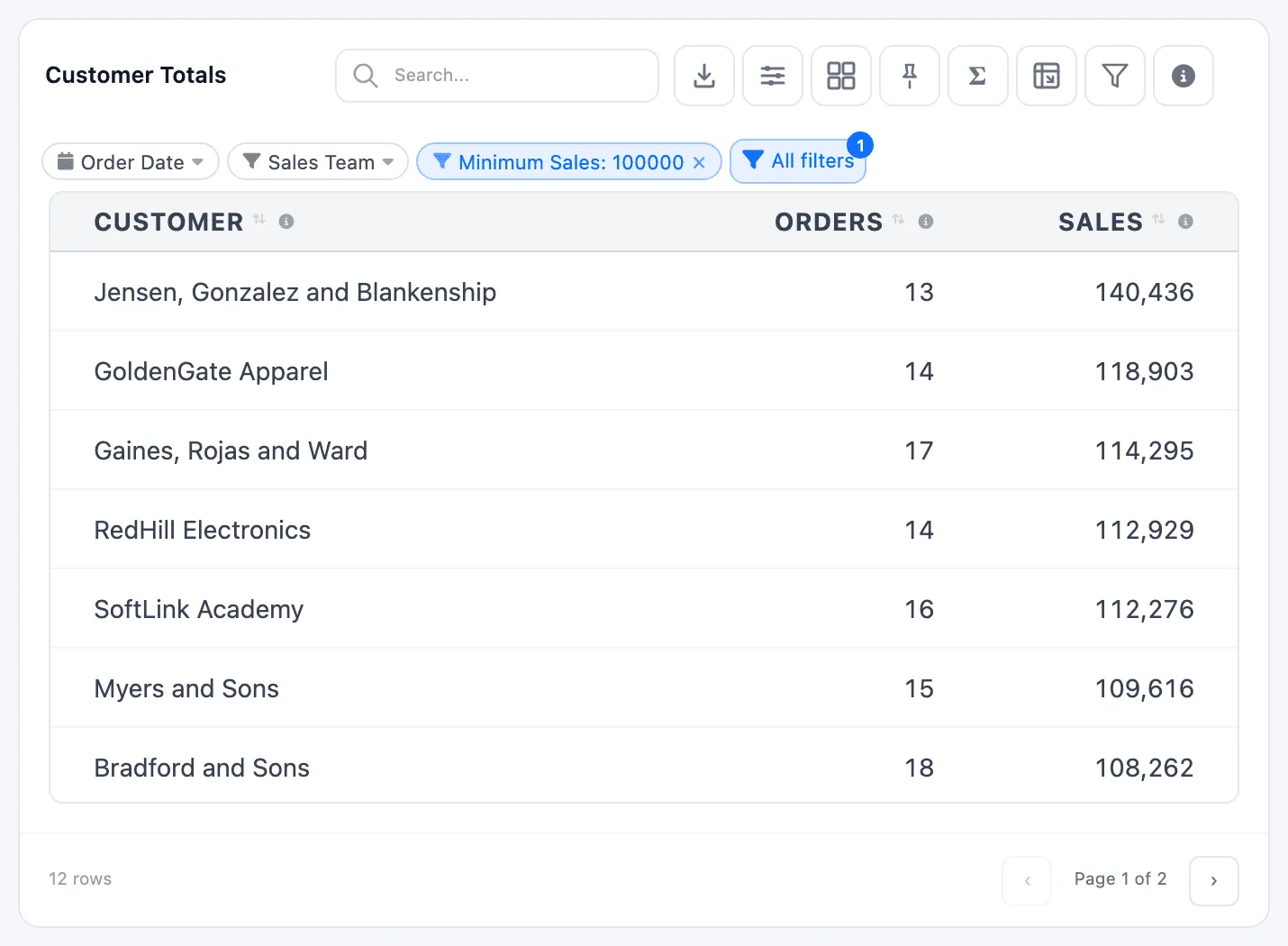Click the Page 1 of 2 label
This screenshot has width=1288, height=946.
click(1120, 878)
